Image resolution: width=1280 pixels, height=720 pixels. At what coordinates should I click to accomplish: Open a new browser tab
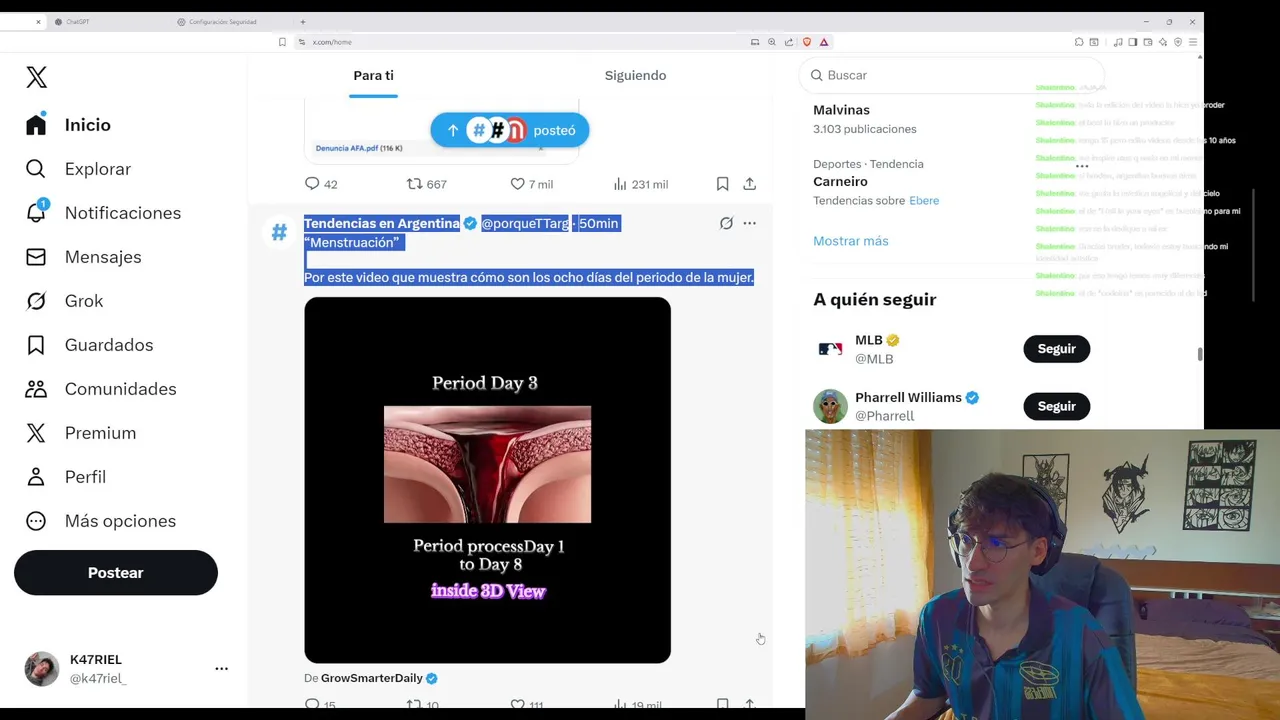(x=303, y=22)
